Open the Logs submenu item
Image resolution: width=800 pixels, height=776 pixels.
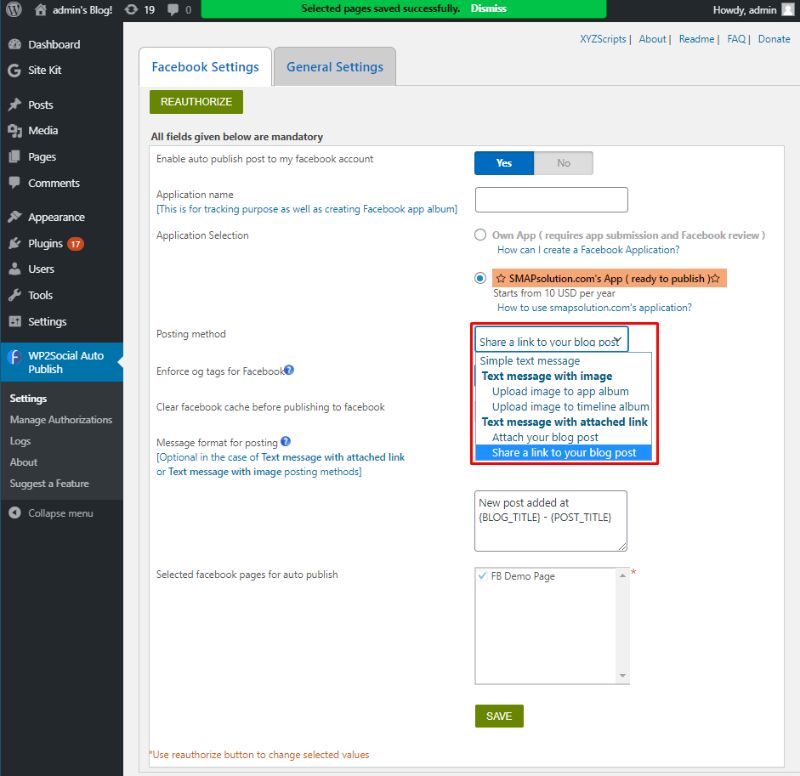click(20, 441)
